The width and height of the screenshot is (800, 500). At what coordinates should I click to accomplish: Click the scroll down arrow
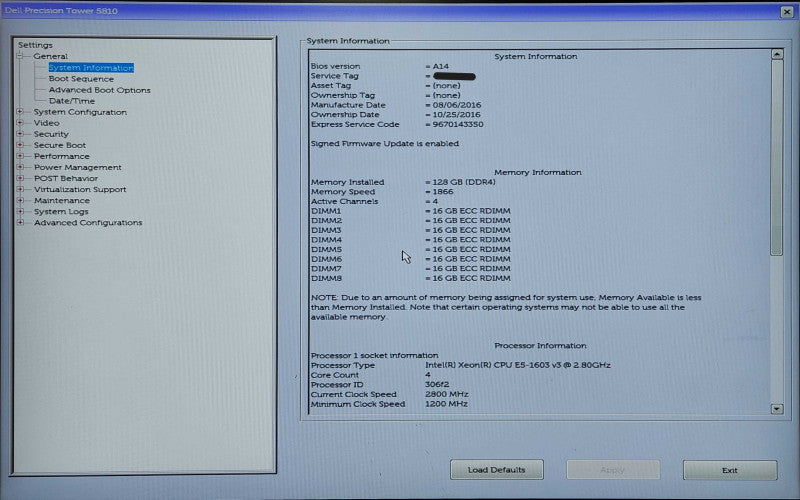click(x=777, y=409)
